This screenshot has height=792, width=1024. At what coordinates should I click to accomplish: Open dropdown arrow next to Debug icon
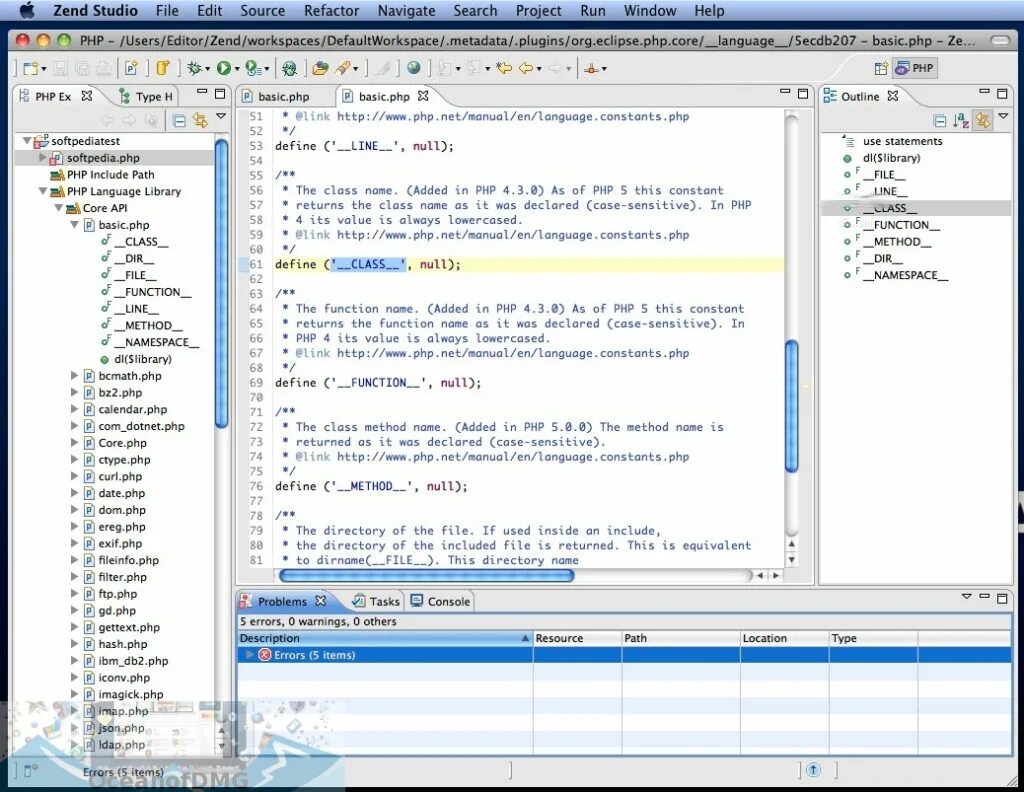(207, 69)
